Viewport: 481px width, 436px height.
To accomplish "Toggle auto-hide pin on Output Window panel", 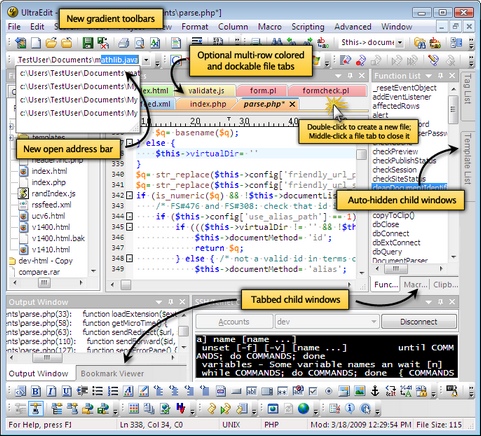I will tap(171, 302).
